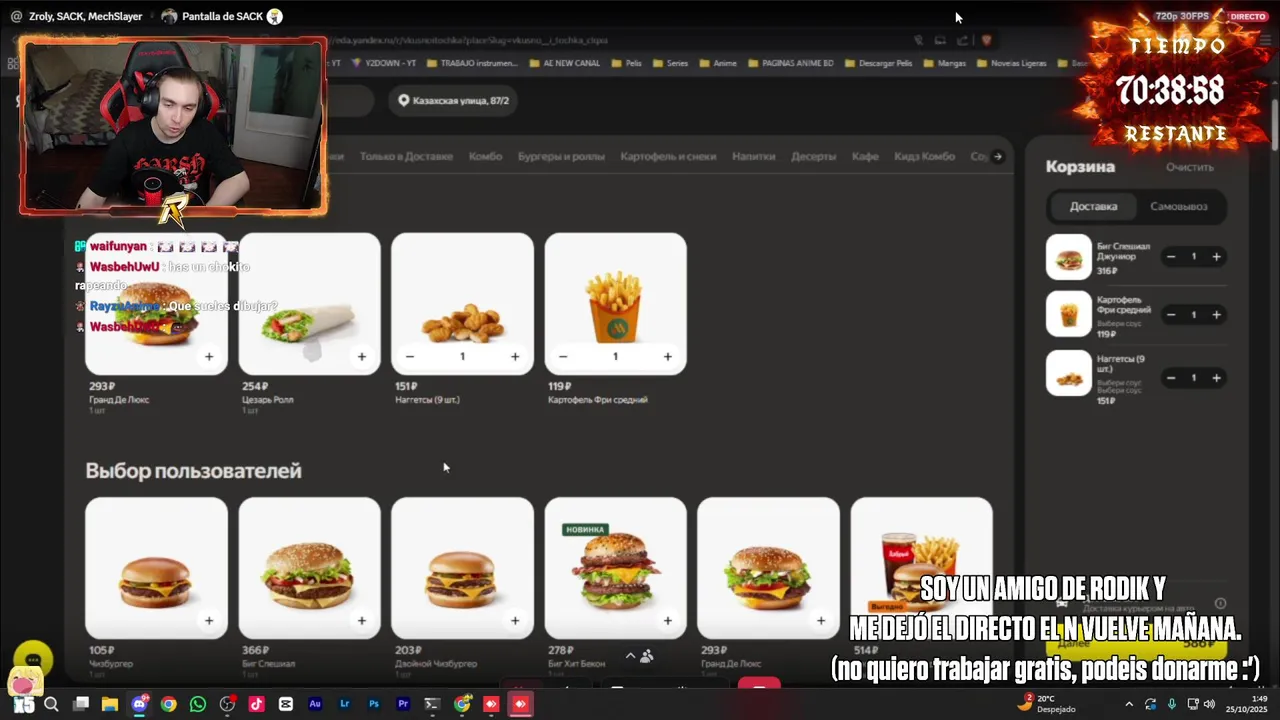
Task: Add Гранд Де Люкс using its plus button
Action: [x=209, y=356]
